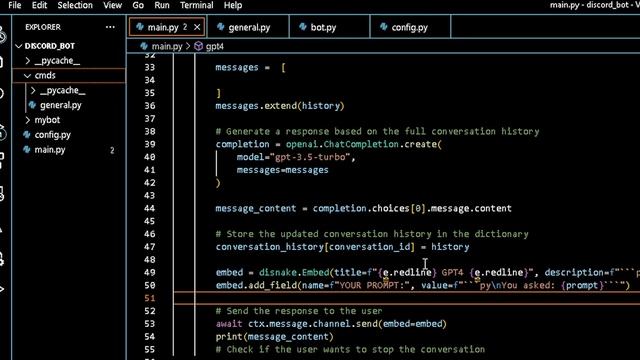The height and width of the screenshot is (360, 640).
Task: Click "disnake.Embed" on line 49
Action: [294, 273]
